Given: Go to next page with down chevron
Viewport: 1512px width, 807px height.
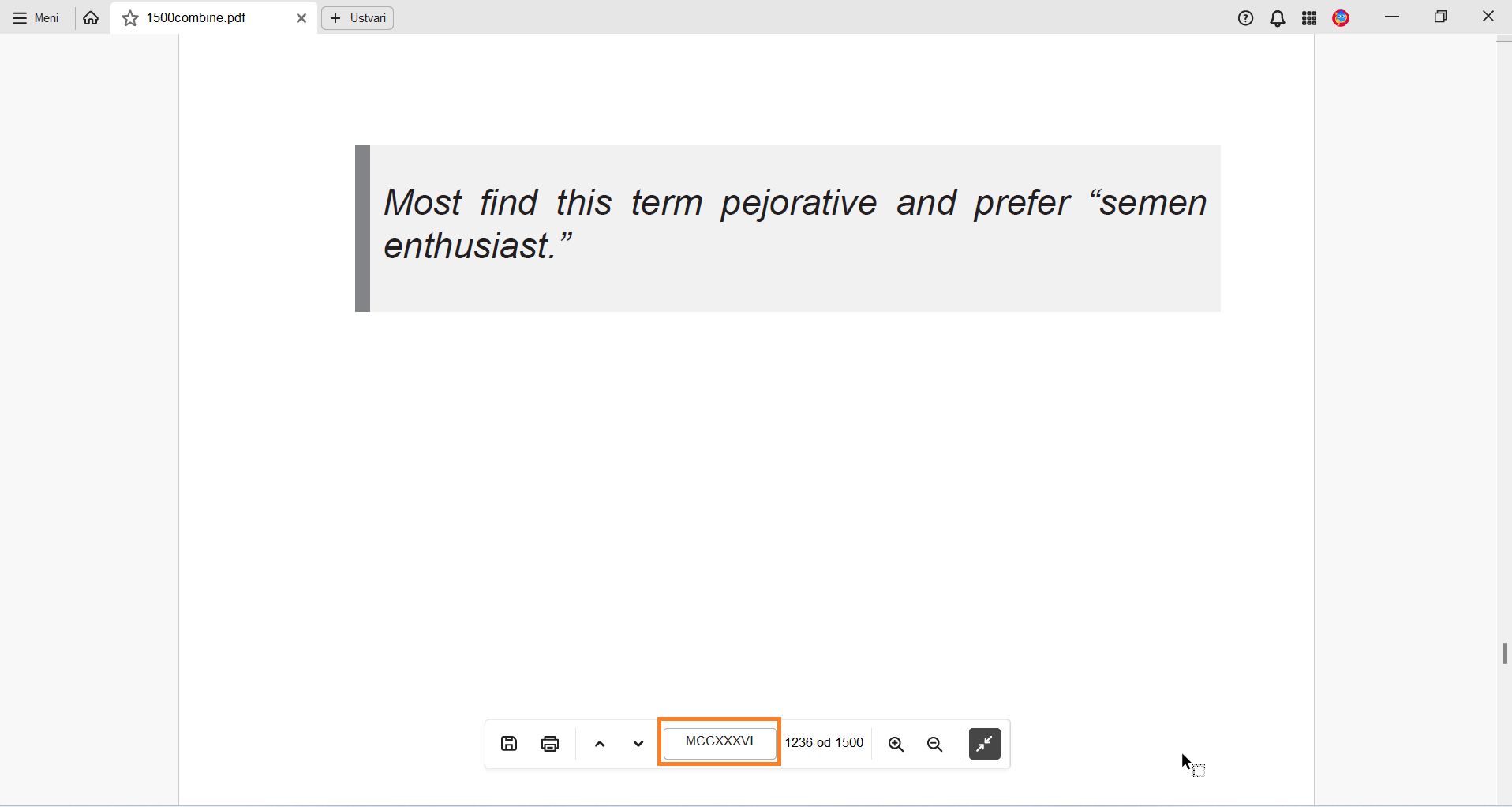Looking at the screenshot, I should [x=638, y=744].
